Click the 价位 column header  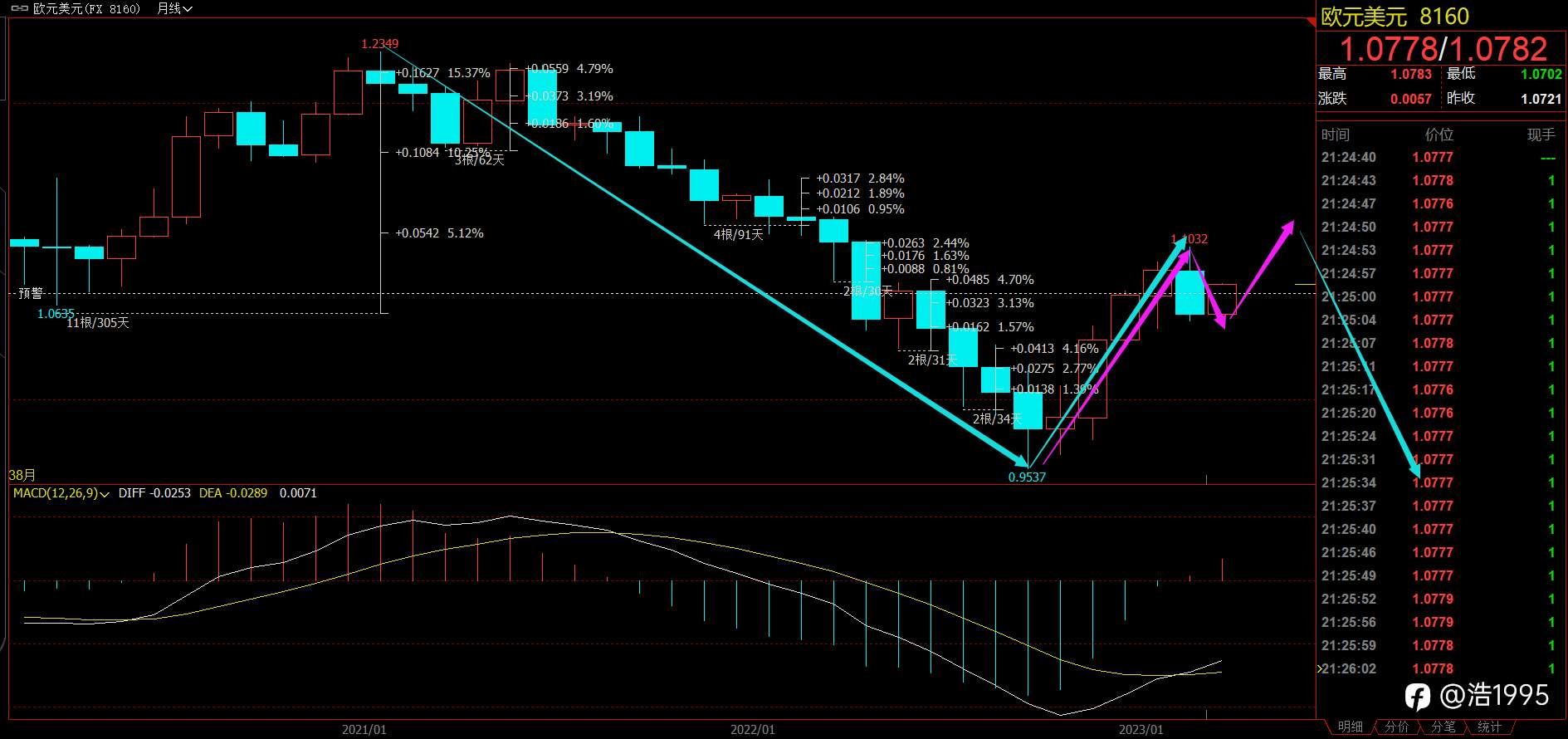pyautogui.click(x=1439, y=135)
